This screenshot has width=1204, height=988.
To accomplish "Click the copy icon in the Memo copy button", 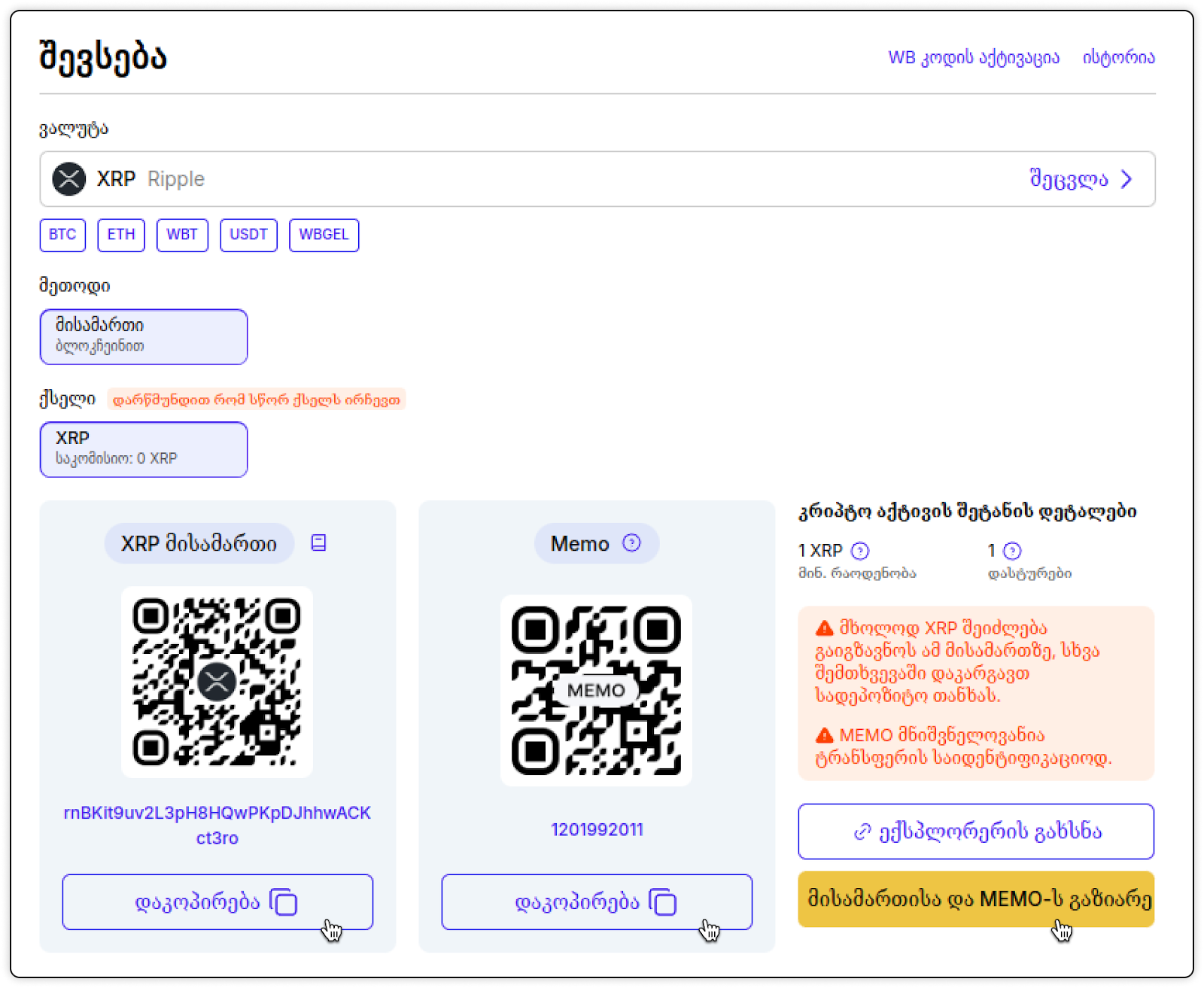I will point(663,901).
